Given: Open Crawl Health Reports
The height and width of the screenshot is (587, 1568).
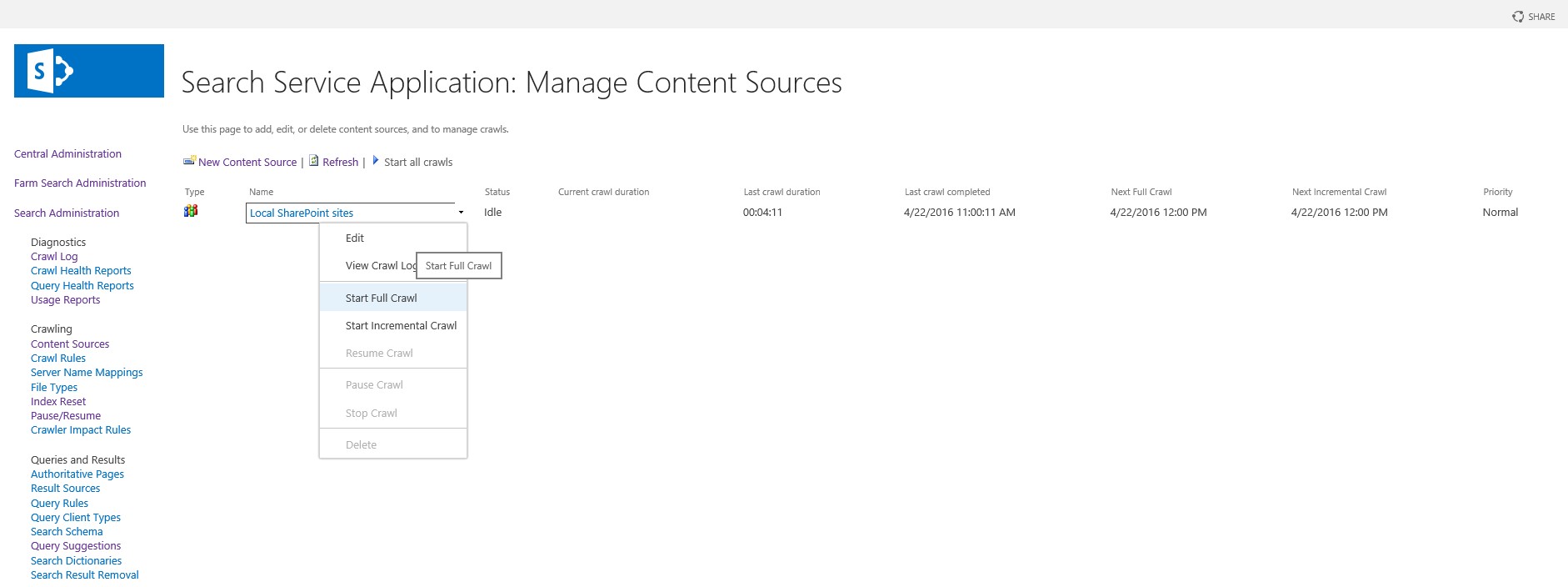Looking at the screenshot, I should point(81,271).
